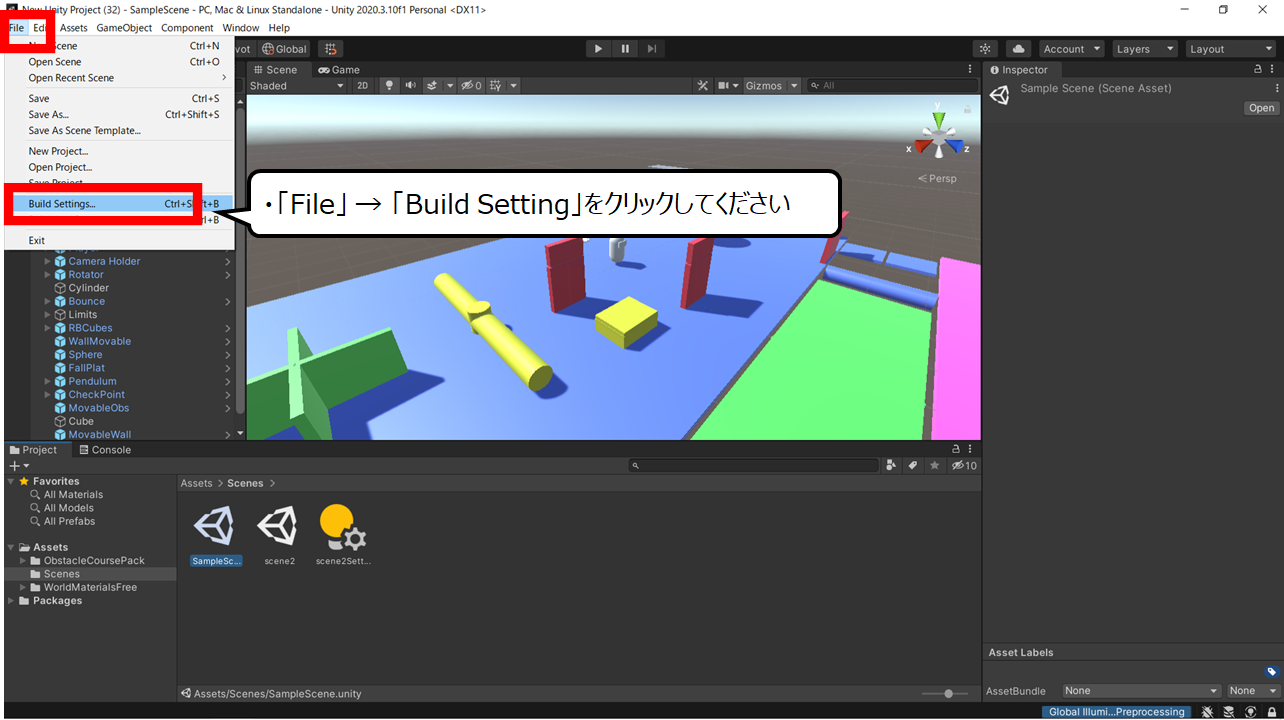Screen dimensions: 1284x720
Task: Toggle the Gizmos button
Action: coord(764,86)
